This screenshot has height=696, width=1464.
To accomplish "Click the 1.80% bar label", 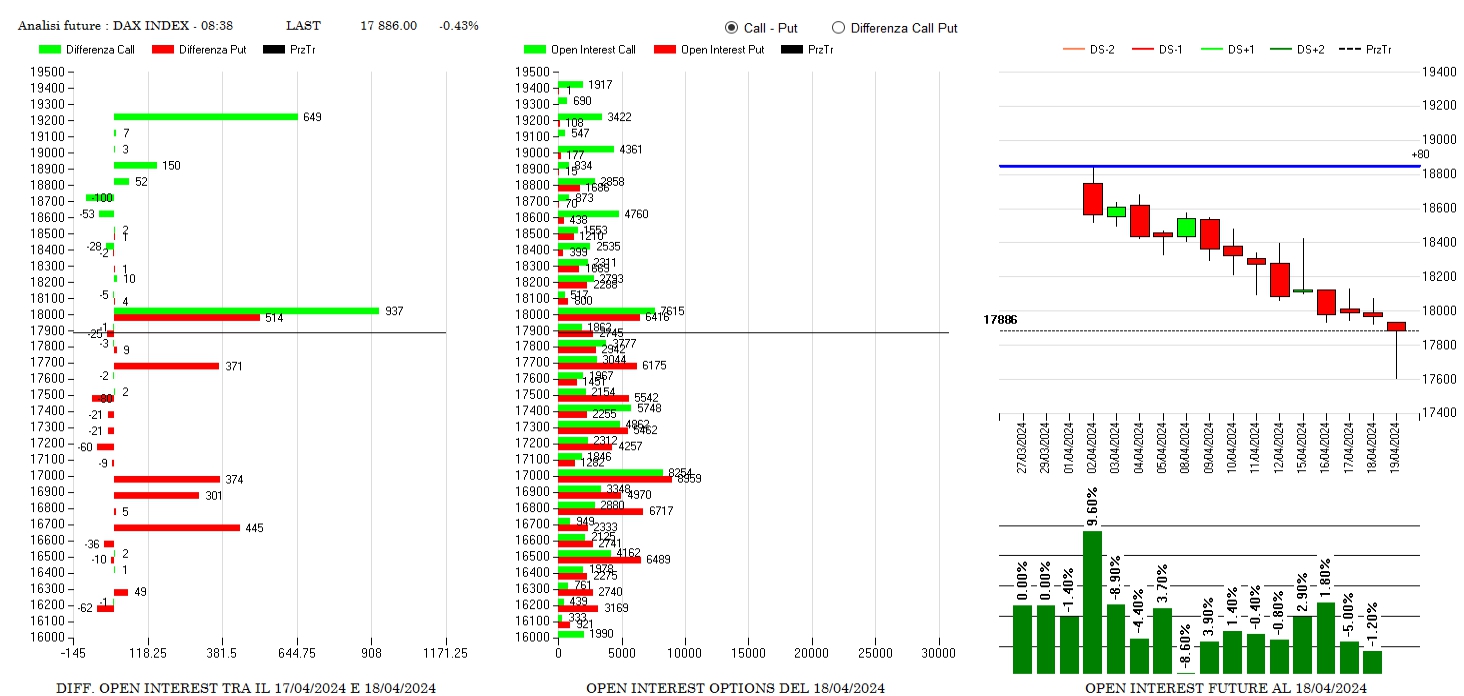I will point(1326,578).
